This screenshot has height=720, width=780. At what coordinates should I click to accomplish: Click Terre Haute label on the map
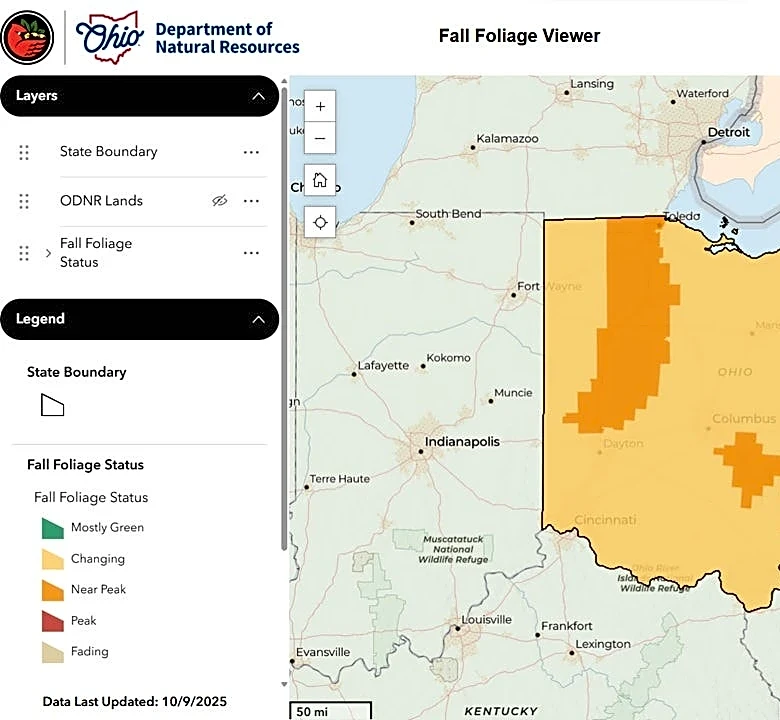340,479
